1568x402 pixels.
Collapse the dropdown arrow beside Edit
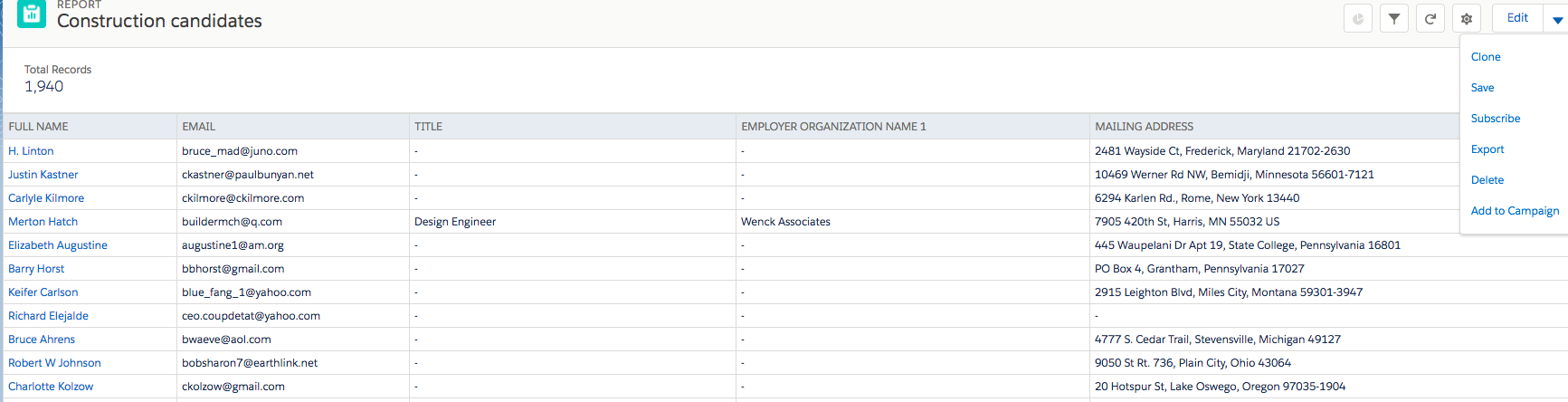coord(1557,19)
